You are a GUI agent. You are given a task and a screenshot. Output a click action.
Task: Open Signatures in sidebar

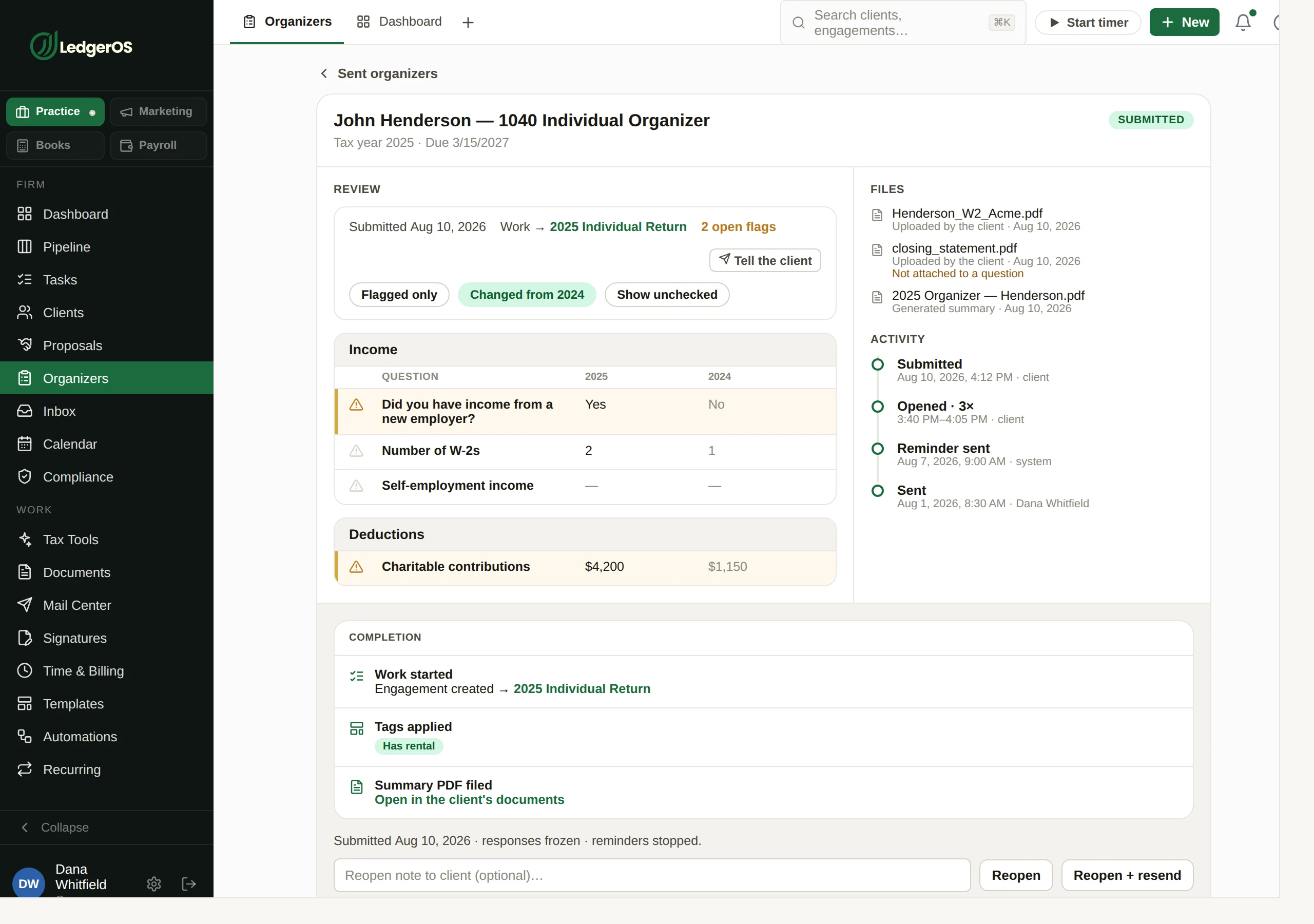[106, 638]
